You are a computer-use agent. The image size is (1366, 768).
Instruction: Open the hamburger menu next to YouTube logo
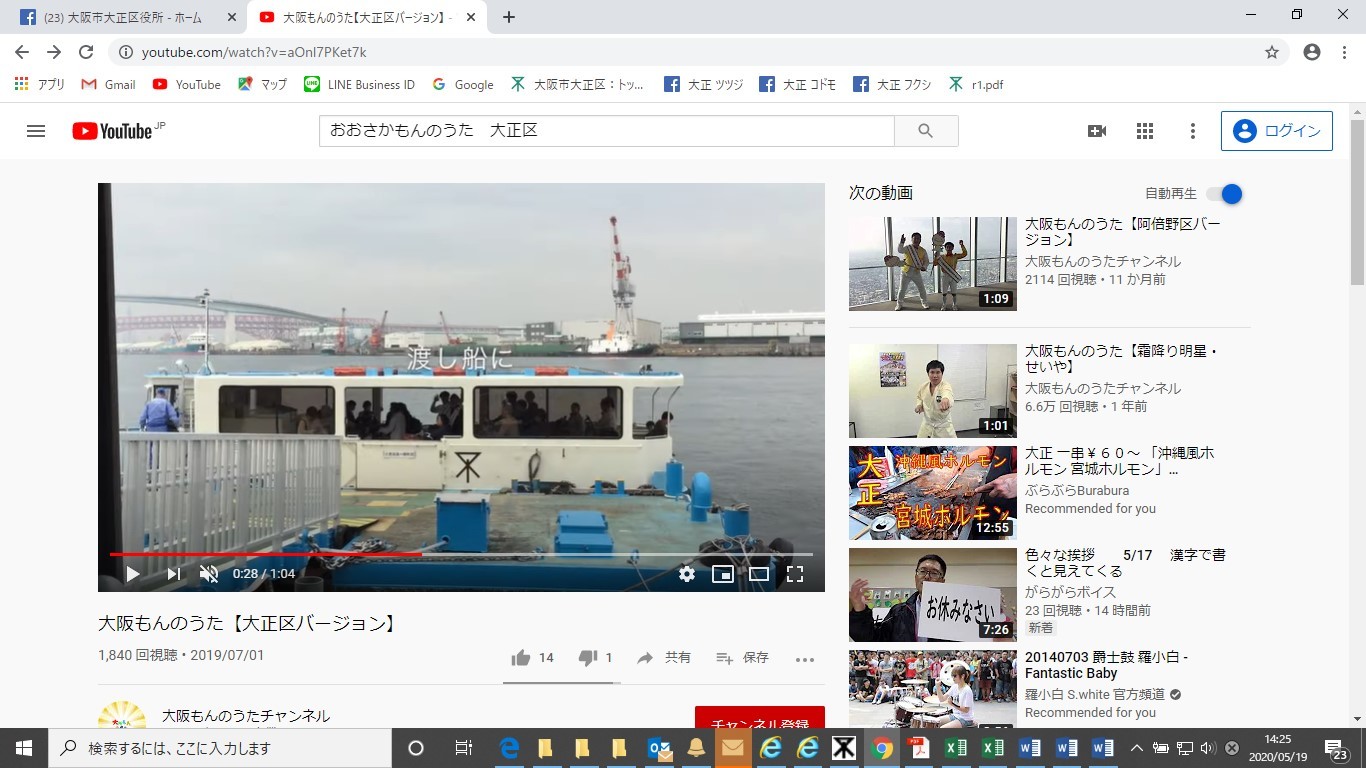[36, 131]
